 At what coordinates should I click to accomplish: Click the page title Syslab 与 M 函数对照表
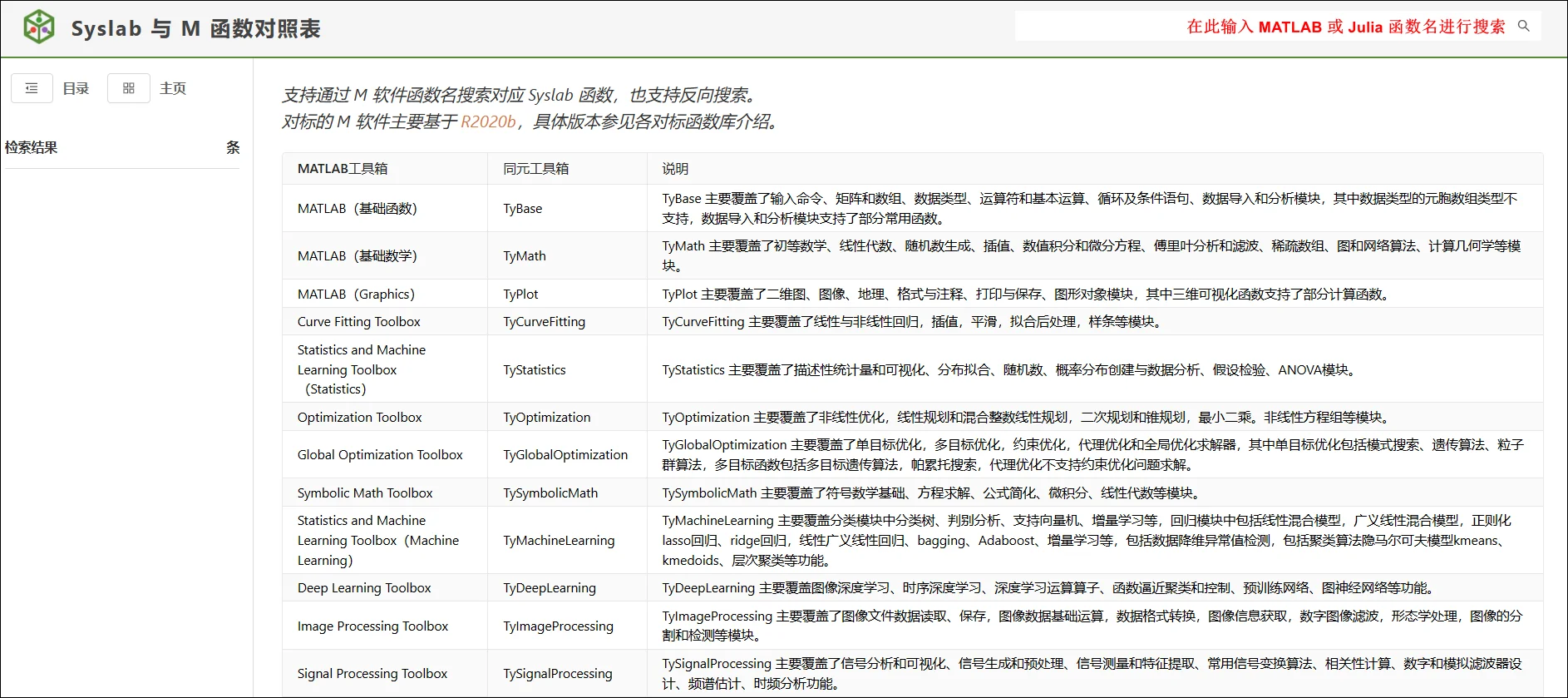[x=196, y=28]
